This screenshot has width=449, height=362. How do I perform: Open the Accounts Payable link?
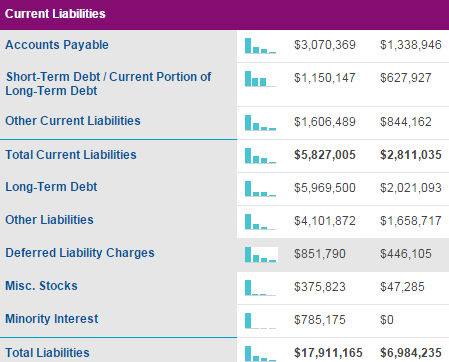tap(57, 45)
